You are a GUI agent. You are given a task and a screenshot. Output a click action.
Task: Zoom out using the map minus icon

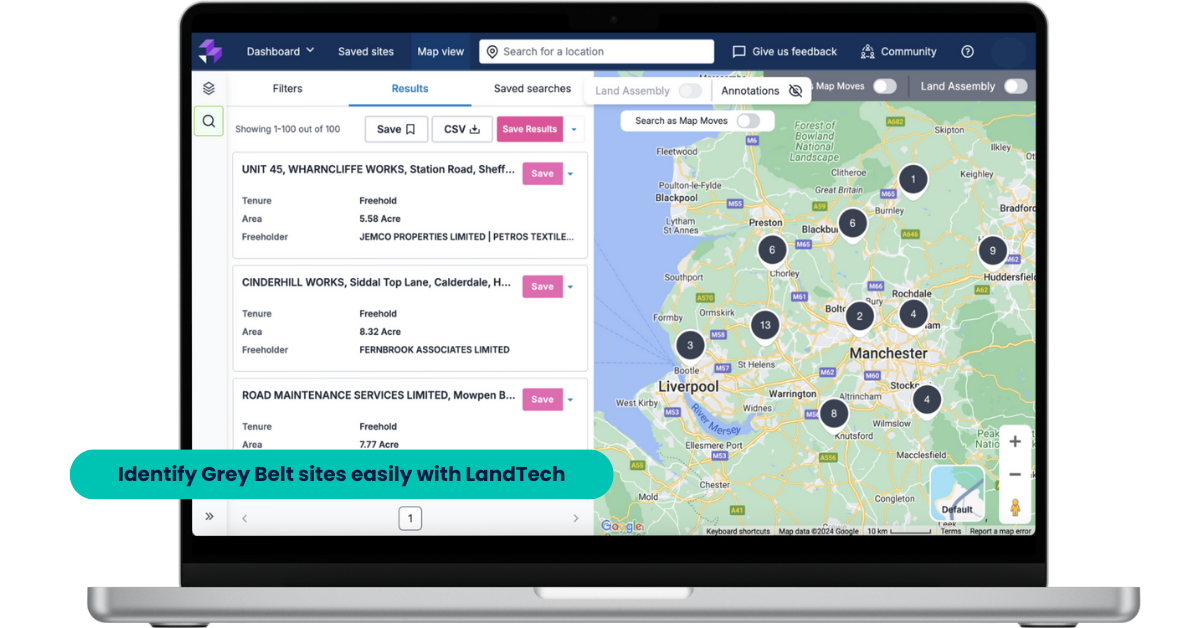[1015, 474]
